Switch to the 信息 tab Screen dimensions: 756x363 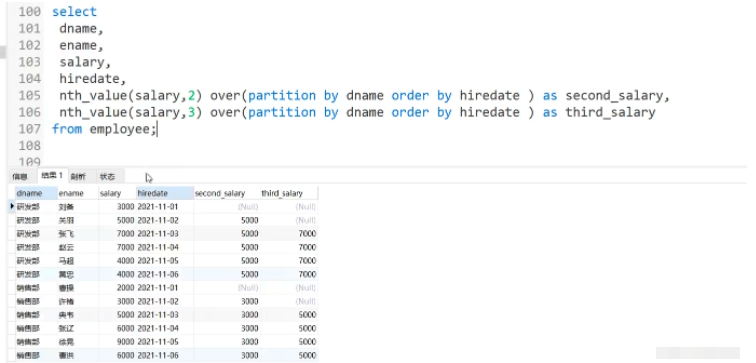coord(20,176)
